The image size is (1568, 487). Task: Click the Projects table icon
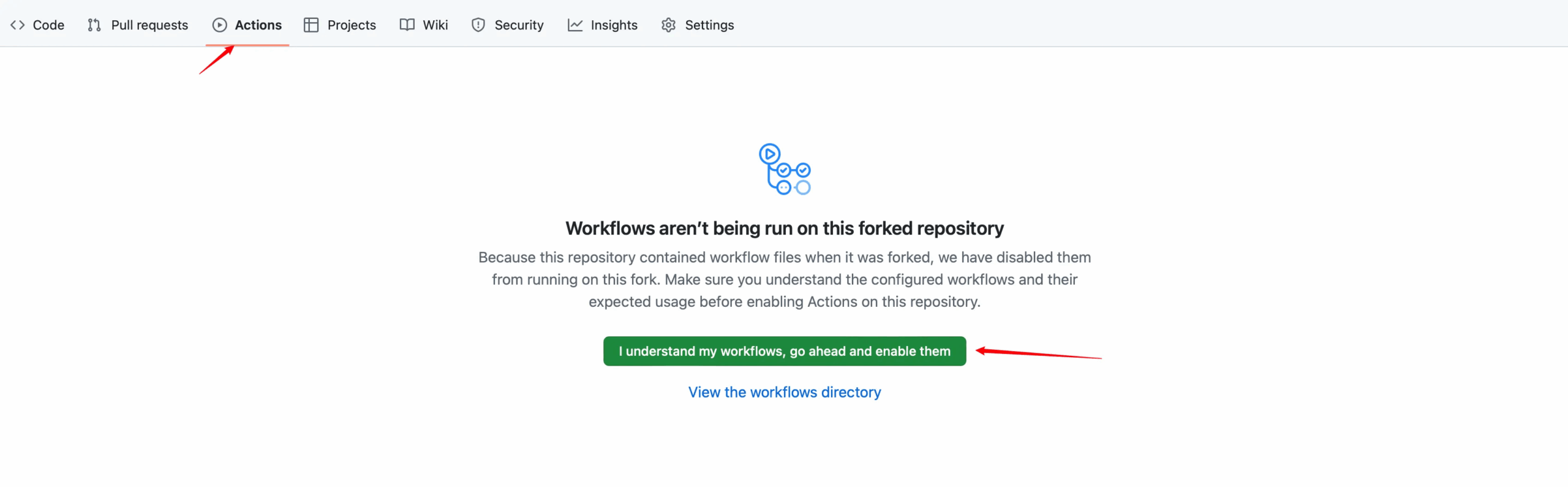pyautogui.click(x=311, y=25)
